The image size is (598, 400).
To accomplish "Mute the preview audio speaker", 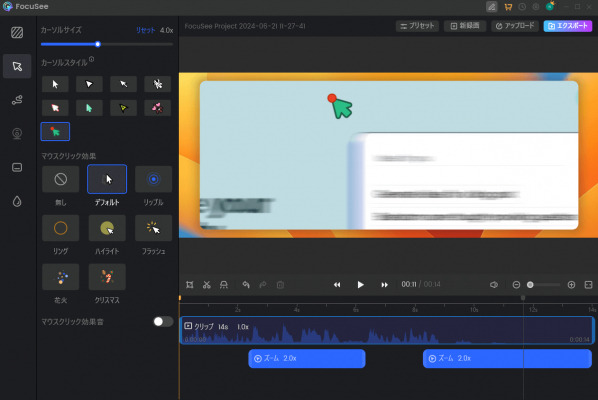I will click(494, 285).
